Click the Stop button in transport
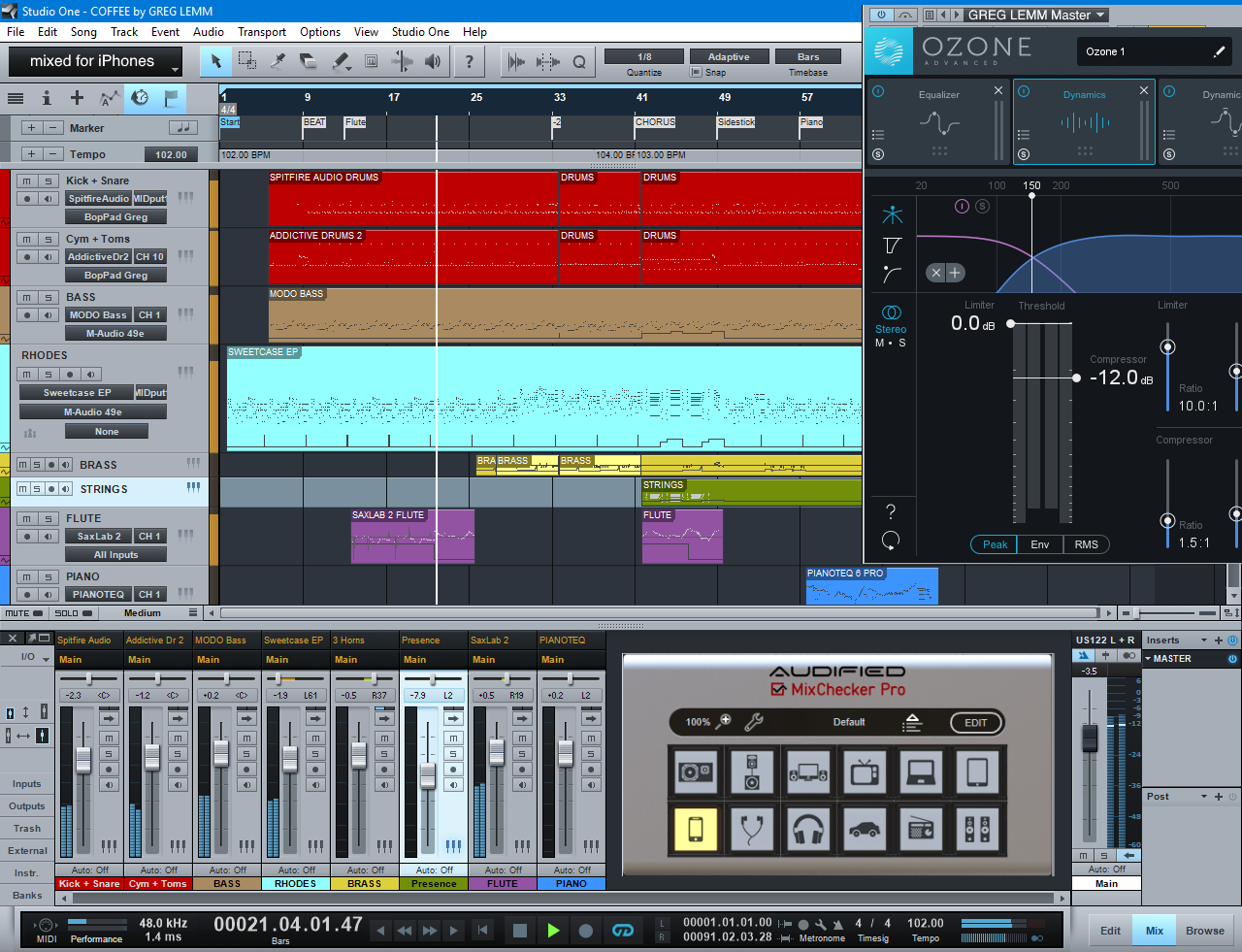The image size is (1242, 952). click(520, 931)
